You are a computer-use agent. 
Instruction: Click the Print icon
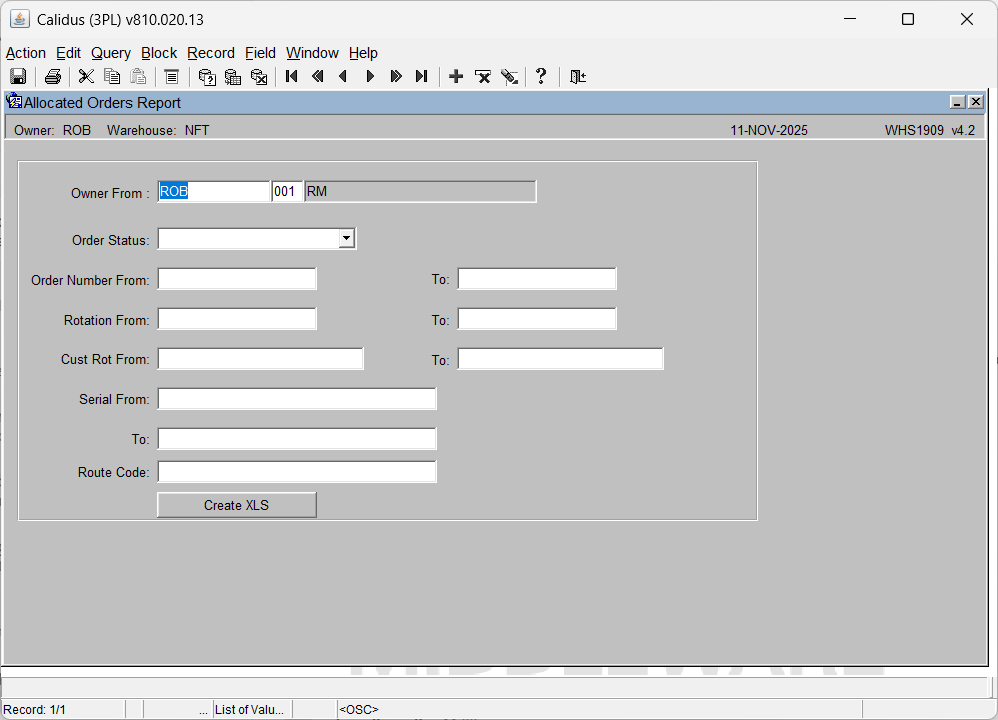tap(53, 77)
